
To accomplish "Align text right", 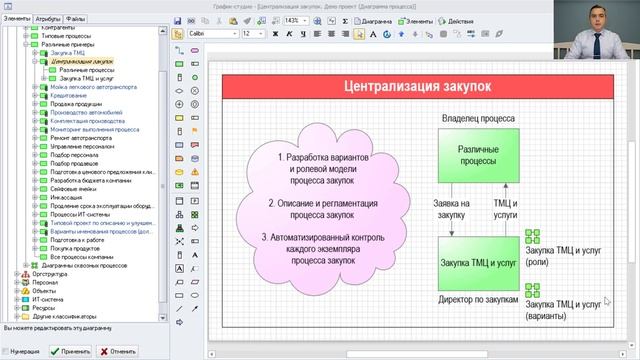I will tap(345, 34).
